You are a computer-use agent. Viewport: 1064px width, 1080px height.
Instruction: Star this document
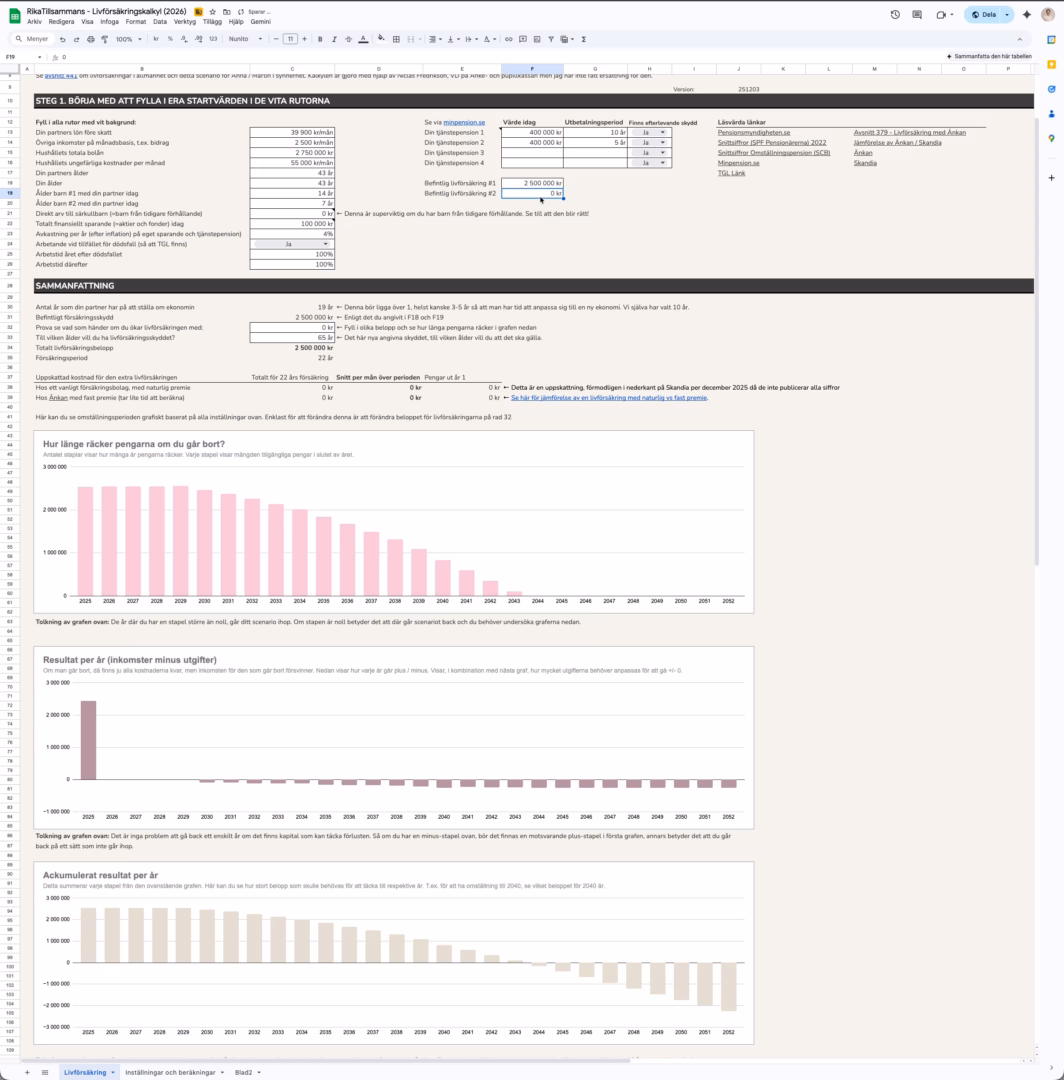click(x=212, y=11)
